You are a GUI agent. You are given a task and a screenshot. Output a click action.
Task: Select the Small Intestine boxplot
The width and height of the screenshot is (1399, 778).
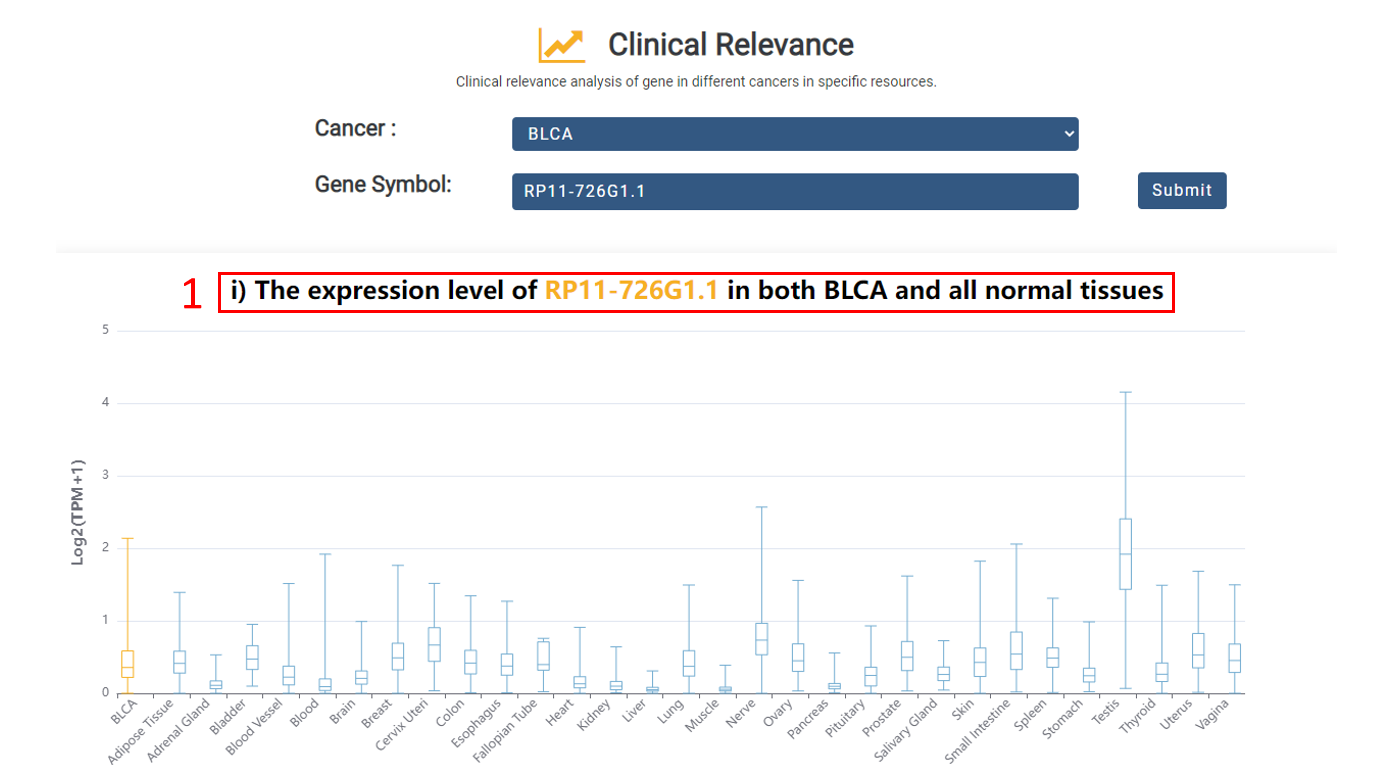(x=1016, y=651)
